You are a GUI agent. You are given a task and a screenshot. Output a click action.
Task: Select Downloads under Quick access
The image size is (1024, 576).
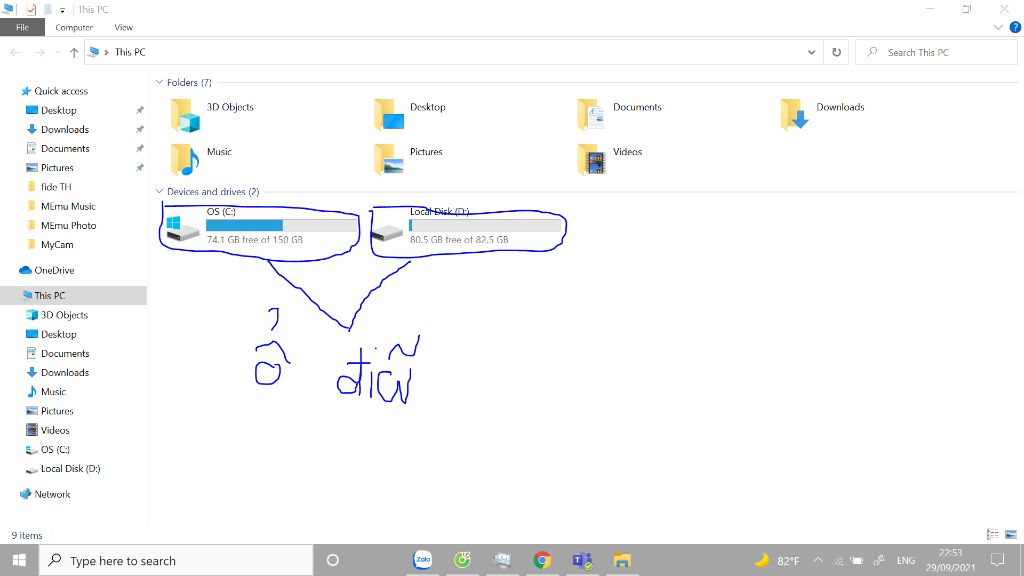(x=65, y=129)
